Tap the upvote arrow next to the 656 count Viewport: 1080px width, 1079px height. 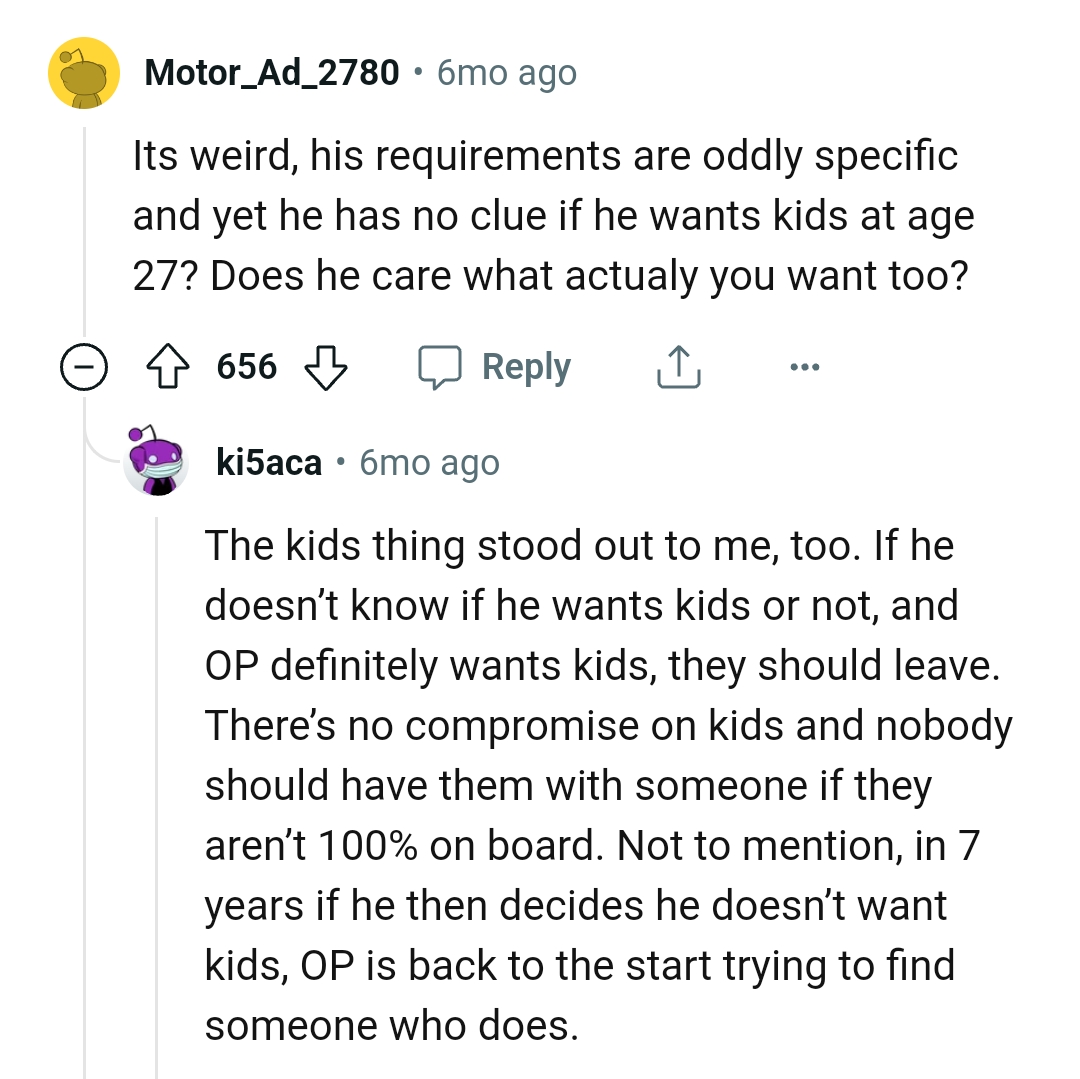tap(170, 366)
